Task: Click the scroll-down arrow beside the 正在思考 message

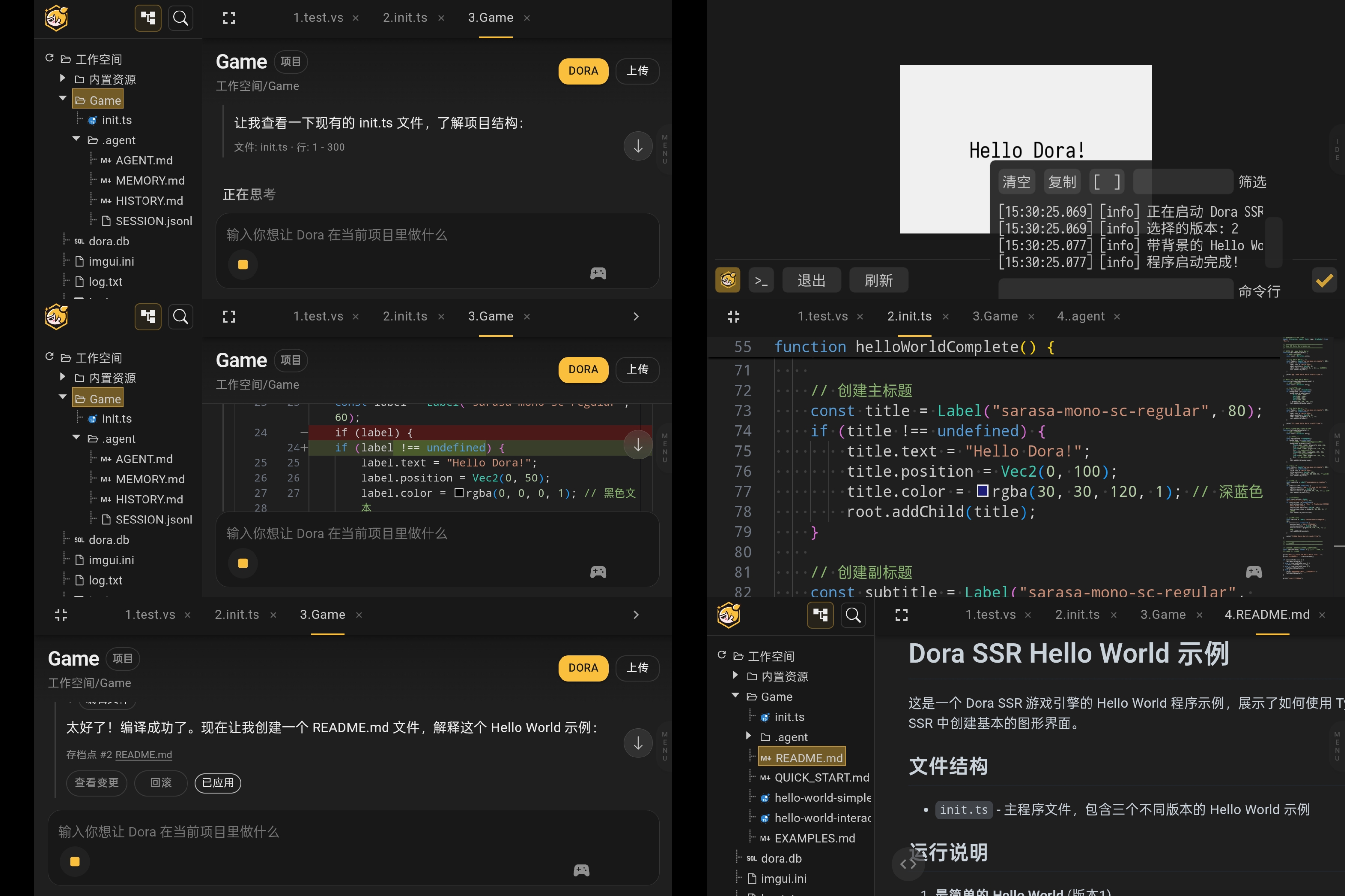Action: point(638,147)
